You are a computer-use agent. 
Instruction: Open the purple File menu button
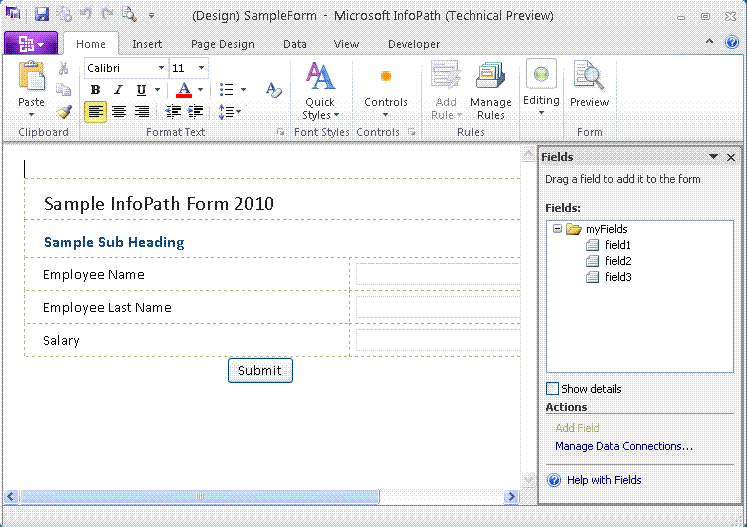click(x=31, y=44)
